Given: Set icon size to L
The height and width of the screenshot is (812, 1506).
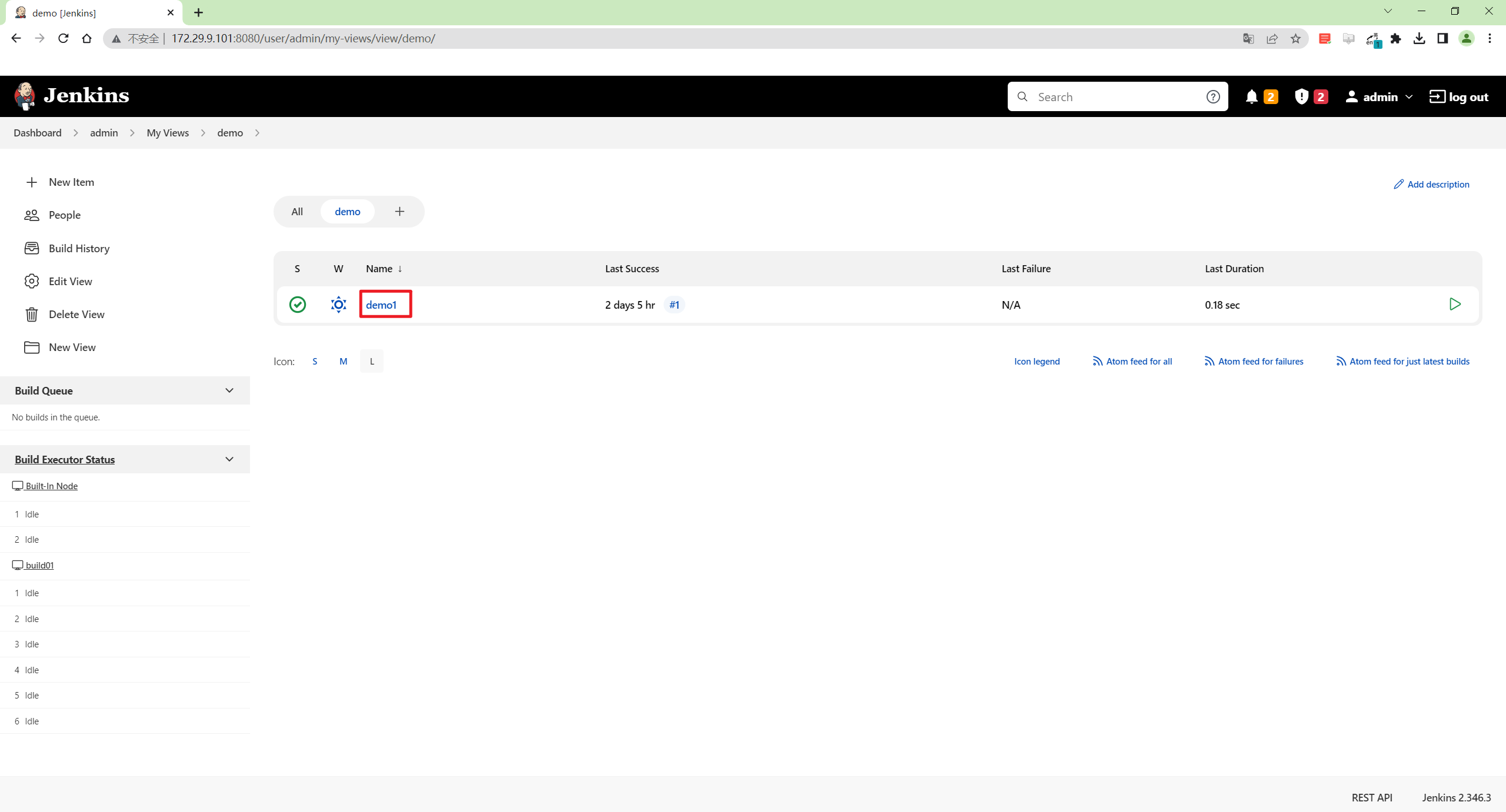Looking at the screenshot, I should click(372, 361).
